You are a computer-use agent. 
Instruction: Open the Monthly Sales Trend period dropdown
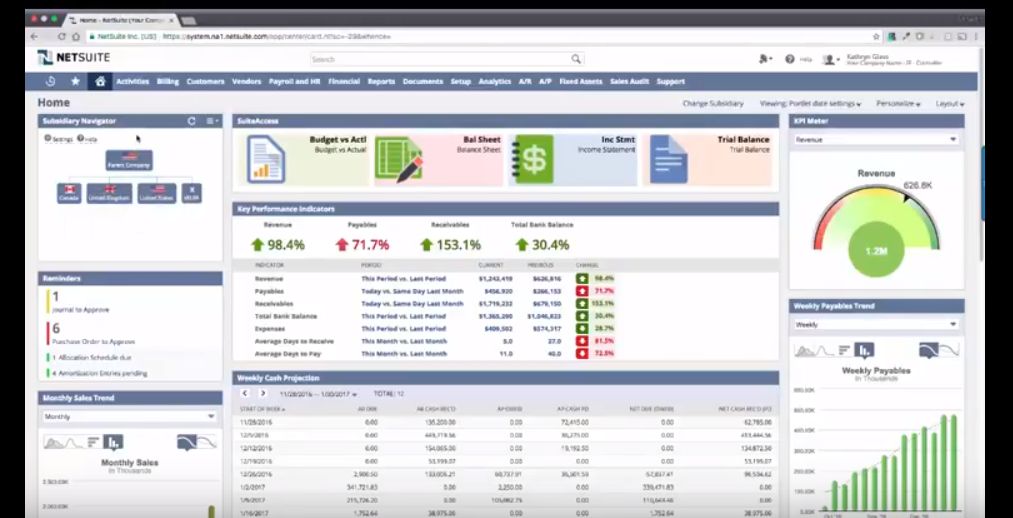click(x=129, y=416)
